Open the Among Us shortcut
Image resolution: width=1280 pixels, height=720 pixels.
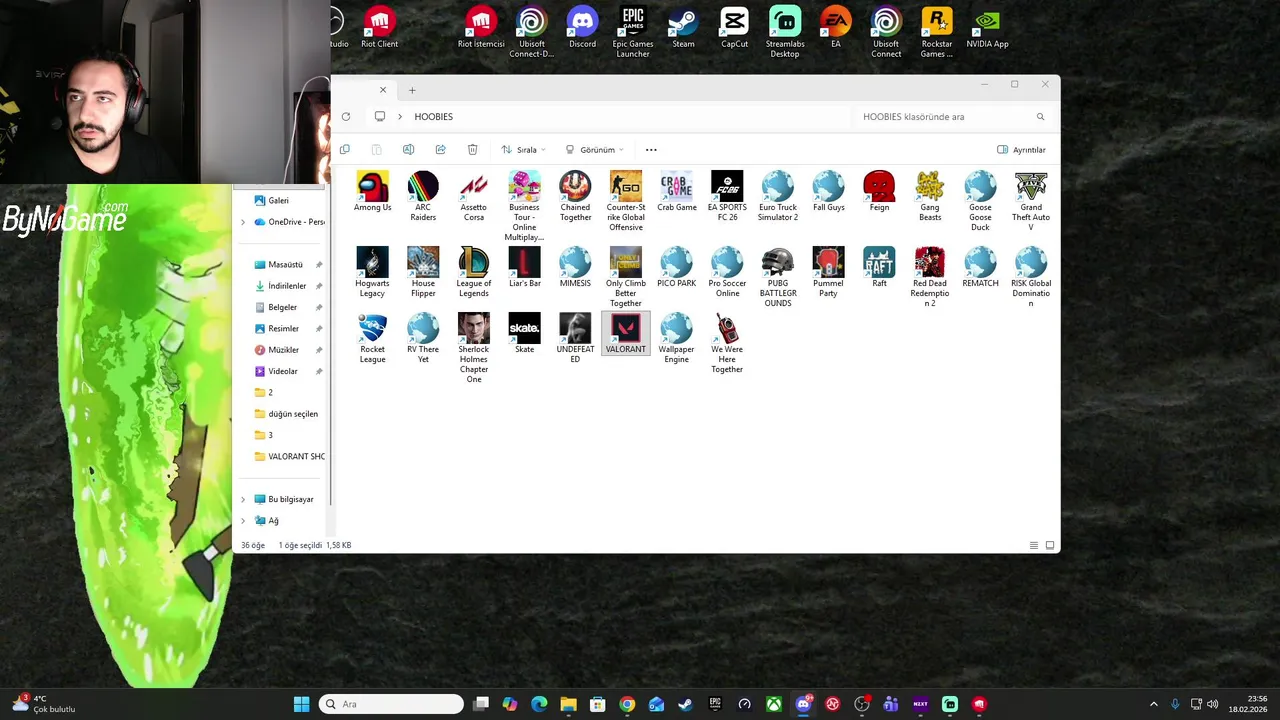coord(372,186)
